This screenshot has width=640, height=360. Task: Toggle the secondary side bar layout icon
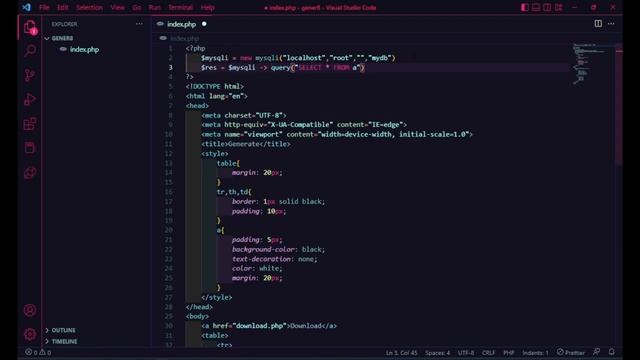[x=547, y=7]
